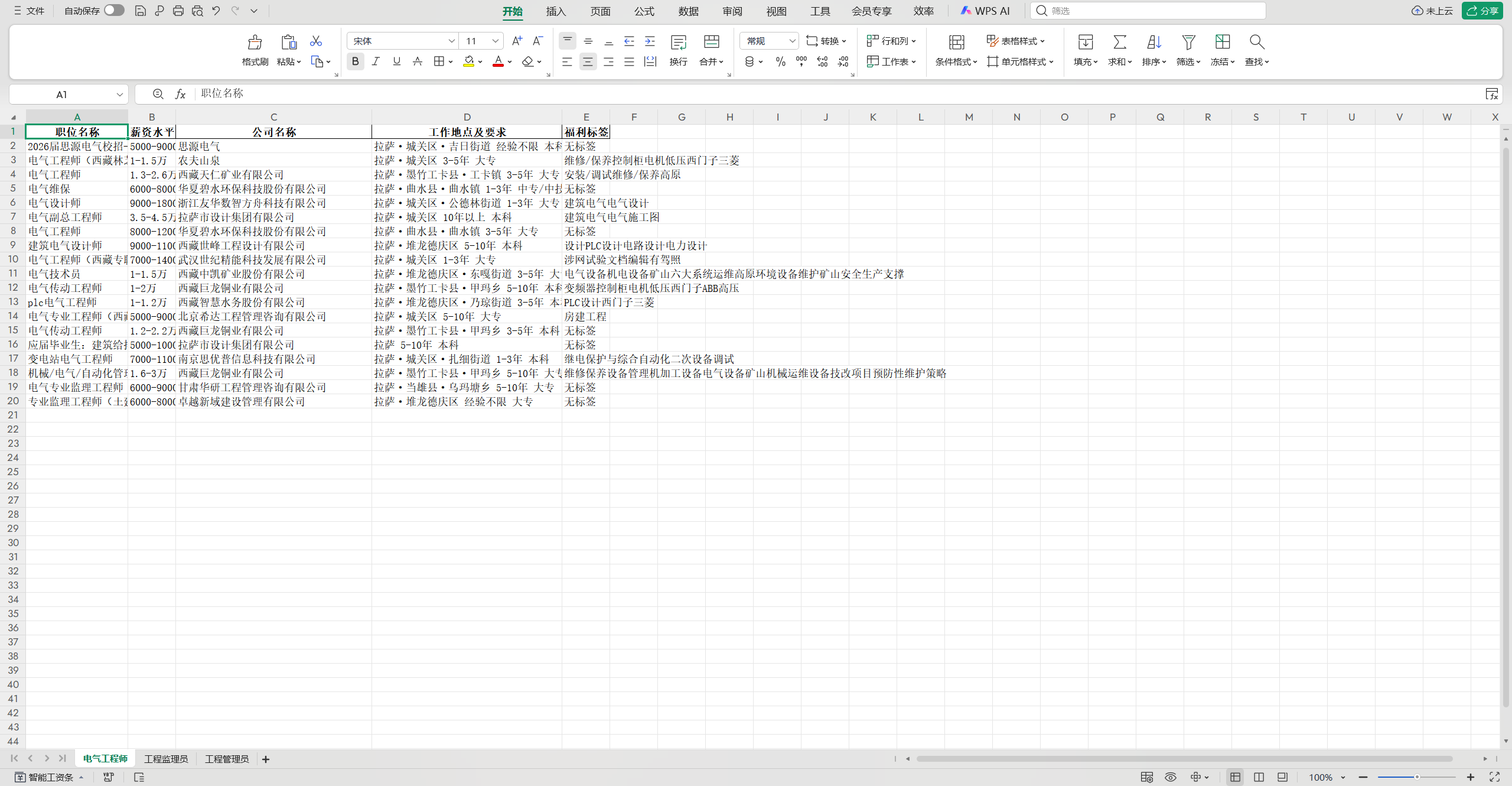Expand the Name Box dropdown arrow
Screen dimensions: 1512x786
coord(120,95)
